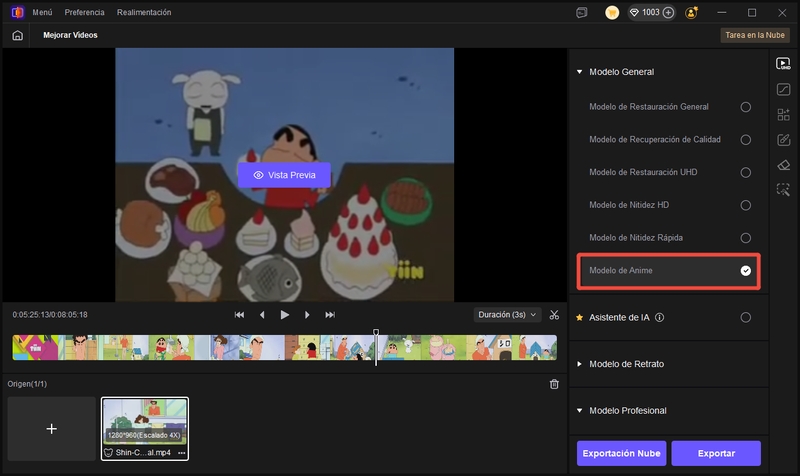Screen dimensions: 800x476
Task: Click the Origen(1/1) label
Action: pos(27,384)
